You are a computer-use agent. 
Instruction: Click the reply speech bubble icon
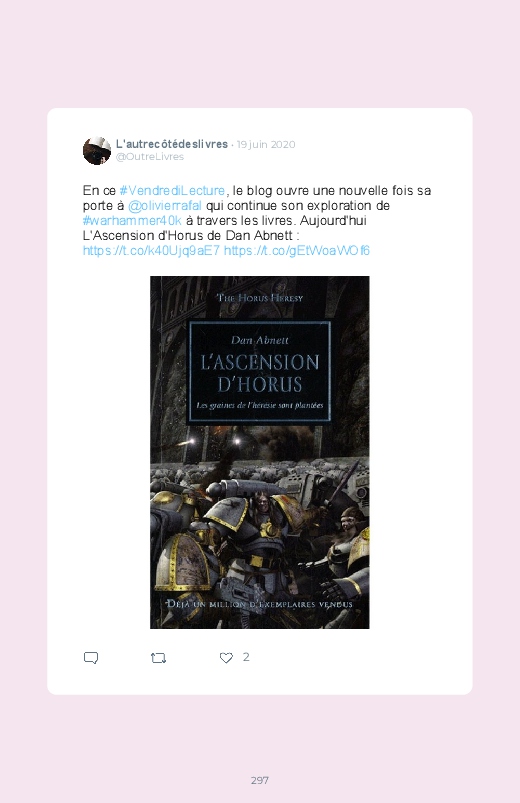(x=91, y=658)
